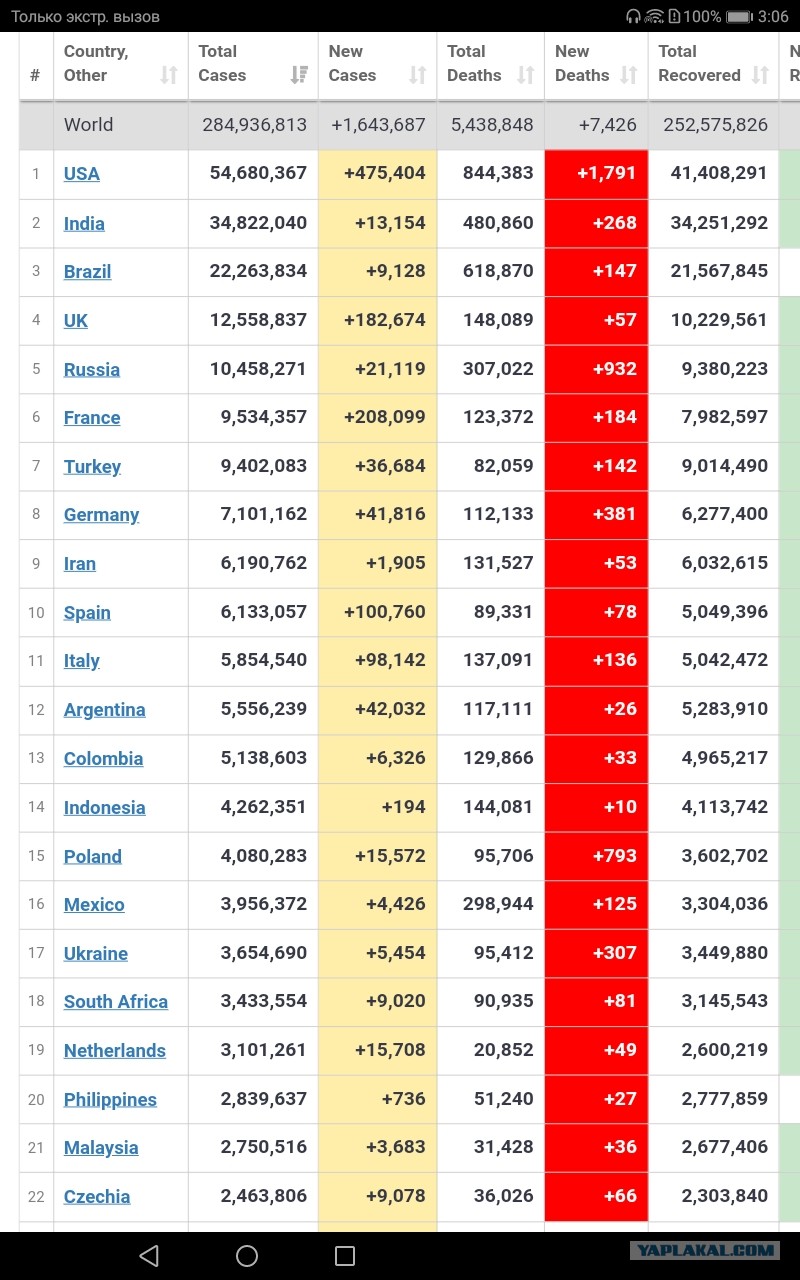The height and width of the screenshot is (1280, 800).
Task: Open the Russia country link
Action: pyautogui.click(x=92, y=370)
